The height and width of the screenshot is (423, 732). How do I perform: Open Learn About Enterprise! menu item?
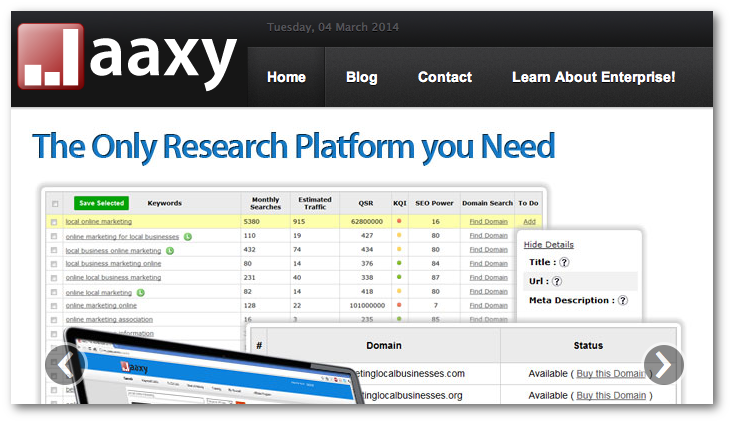(593, 77)
